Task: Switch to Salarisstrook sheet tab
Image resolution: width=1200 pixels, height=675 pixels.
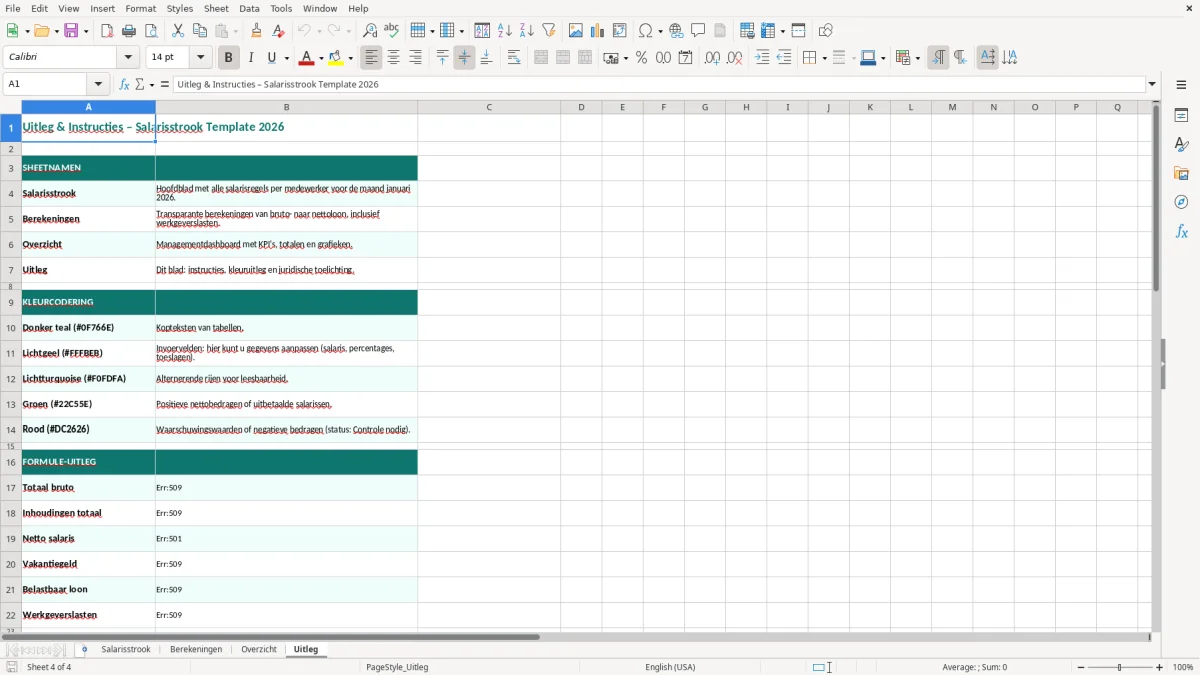Action: pyautogui.click(x=125, y=650)
